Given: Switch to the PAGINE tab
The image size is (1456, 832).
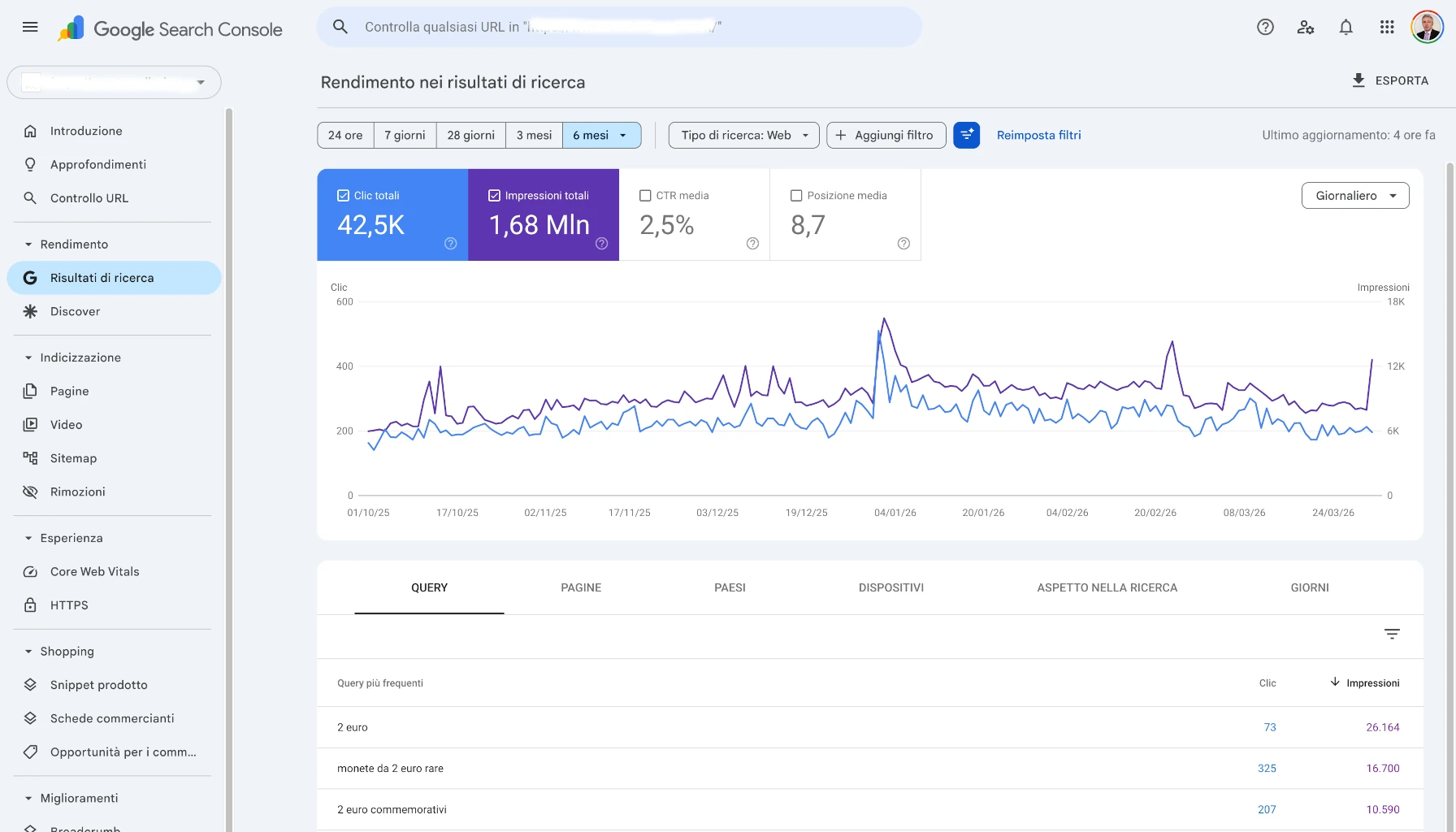Looking at the screenshot, I should [580, 587].
